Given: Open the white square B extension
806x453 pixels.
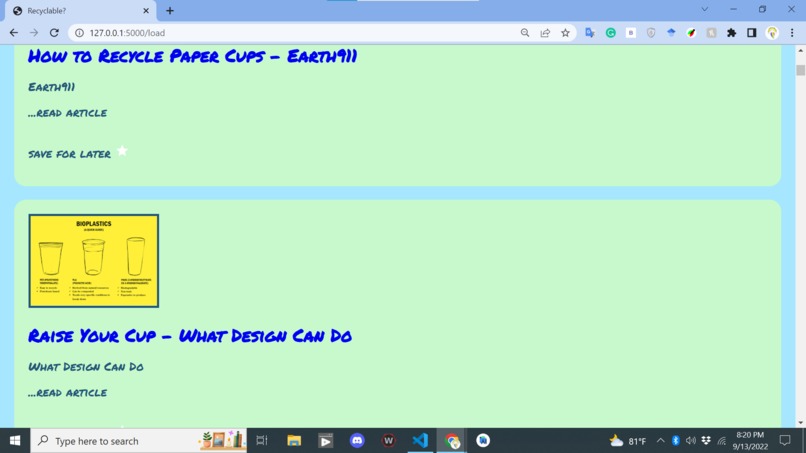Looking at the screenshot, I should coord(631,33).
